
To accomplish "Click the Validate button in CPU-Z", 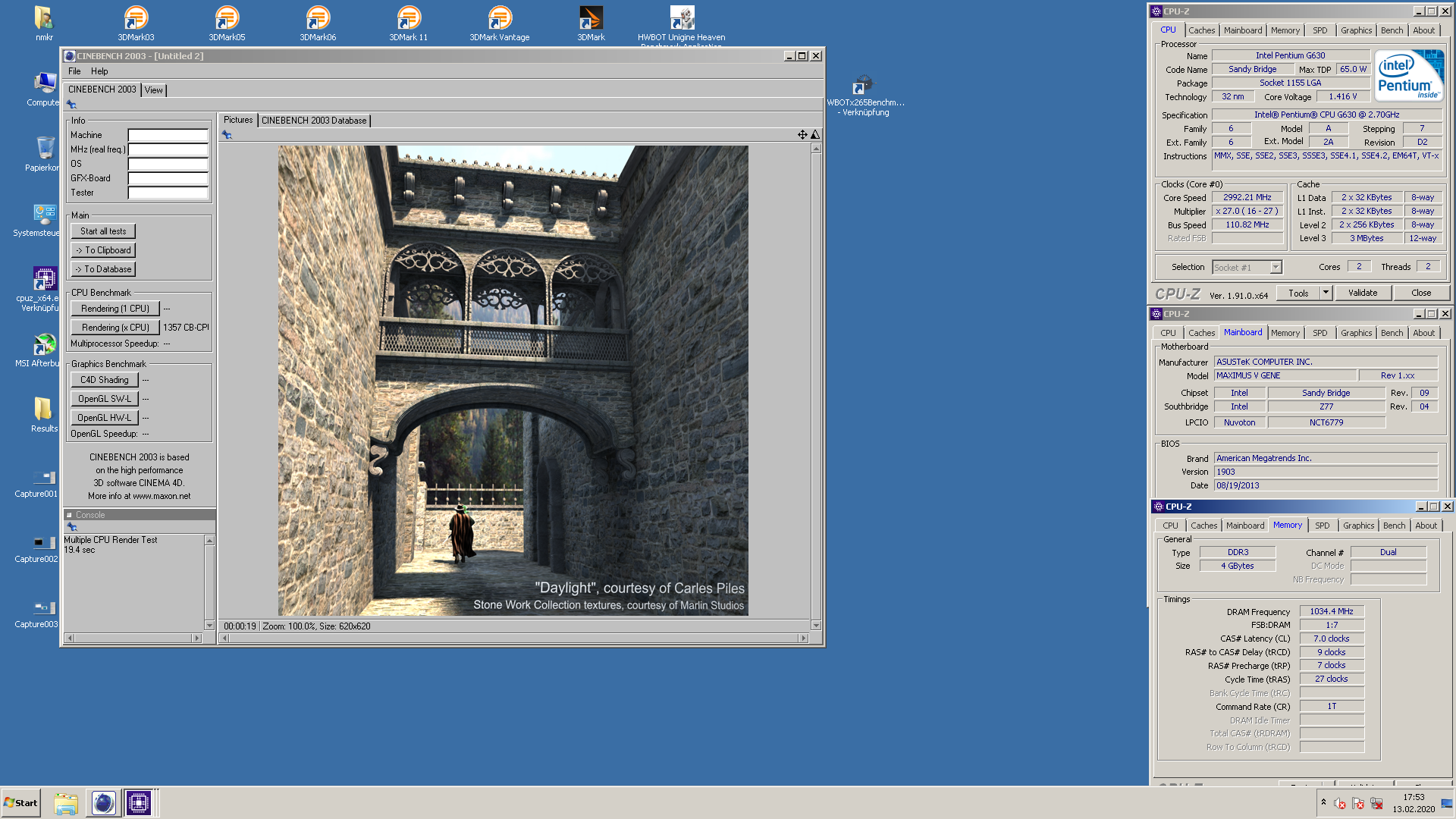I will click(1363, 293).
